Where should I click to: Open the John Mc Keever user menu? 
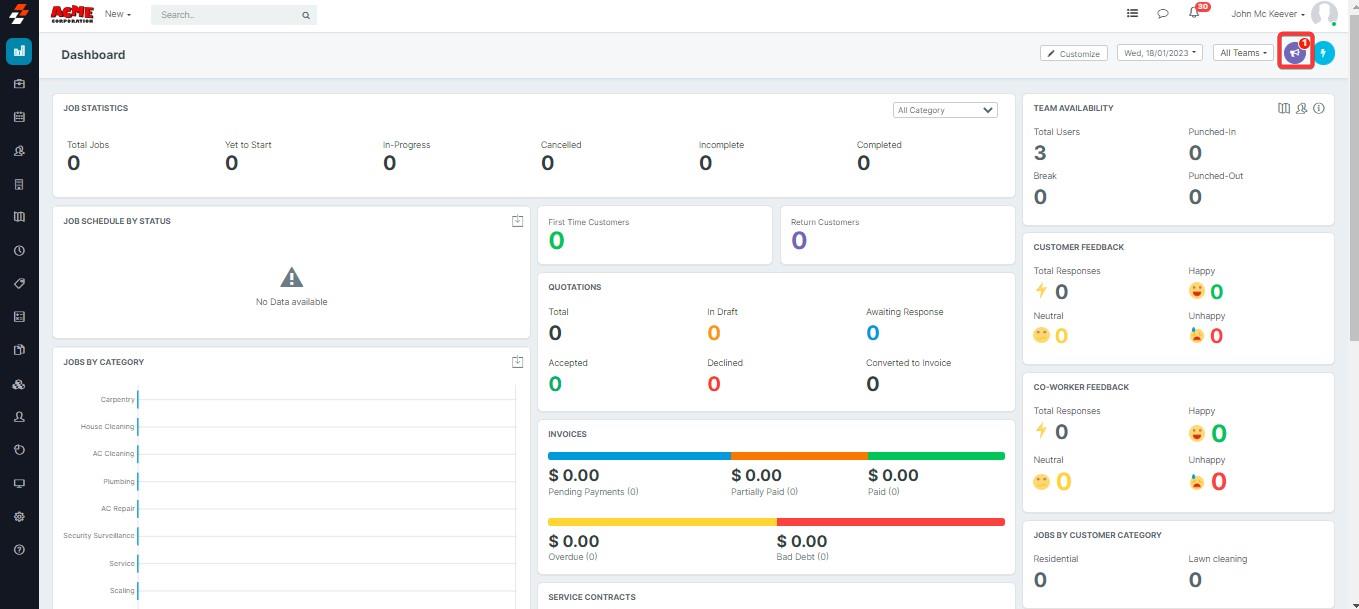pos(1267,14)
